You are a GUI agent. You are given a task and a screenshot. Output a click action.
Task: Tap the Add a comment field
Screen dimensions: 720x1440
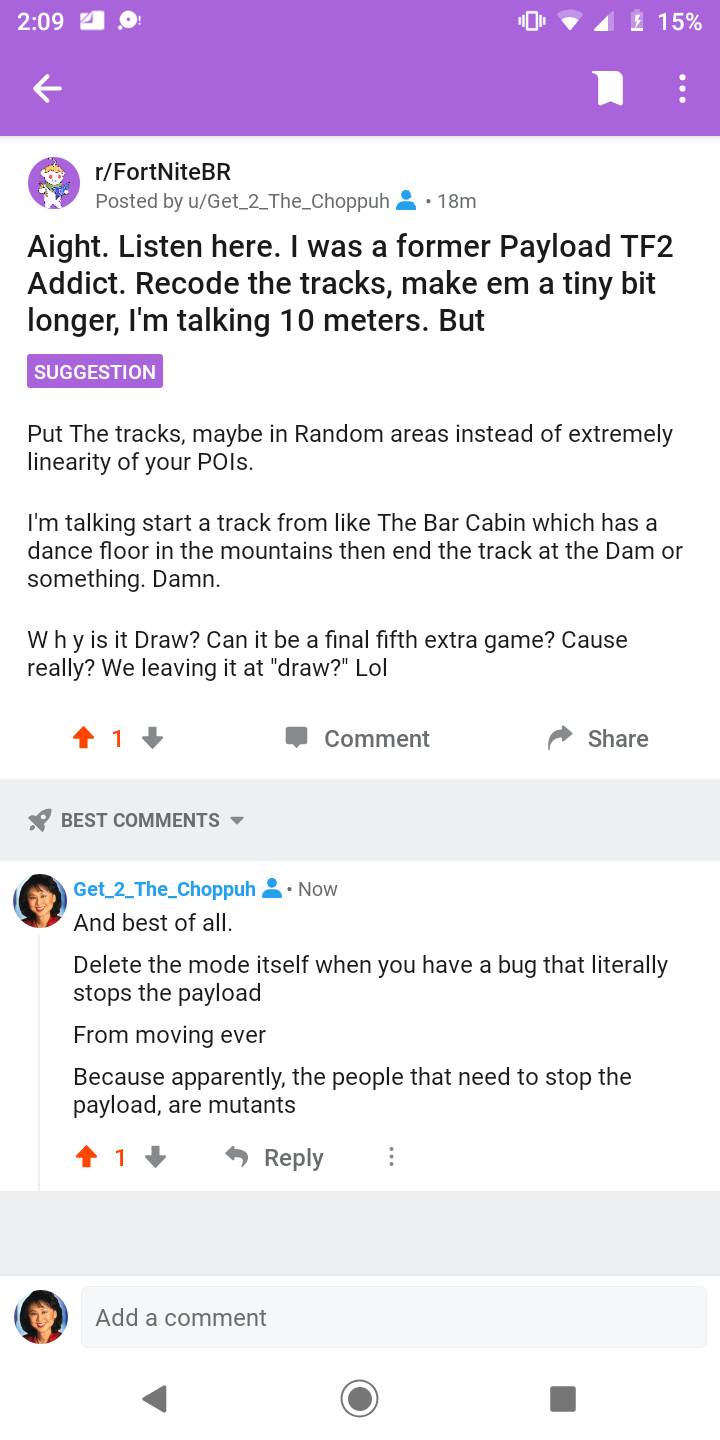393,1317
